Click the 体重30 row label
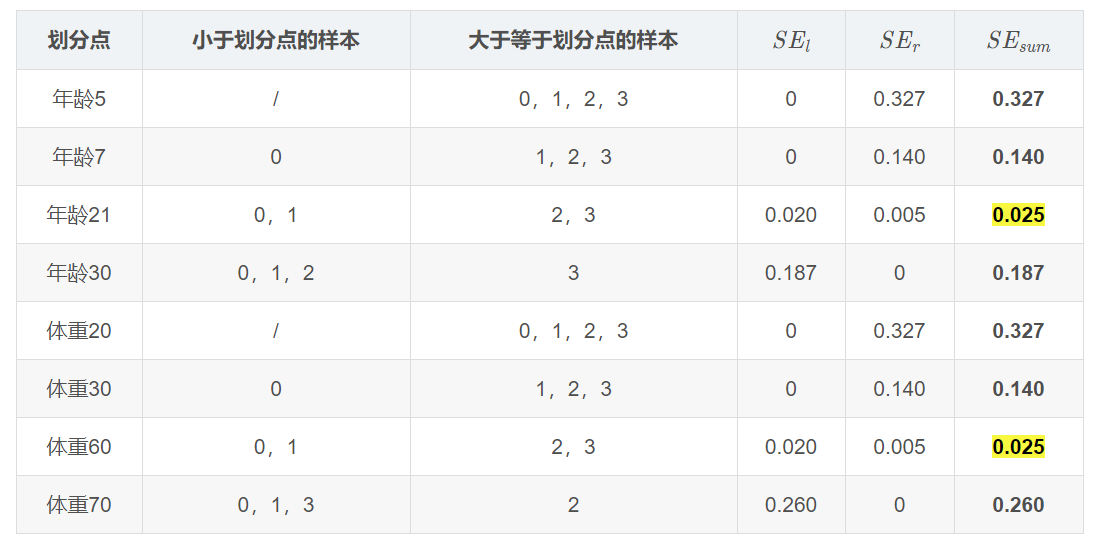 coord(79,389)
